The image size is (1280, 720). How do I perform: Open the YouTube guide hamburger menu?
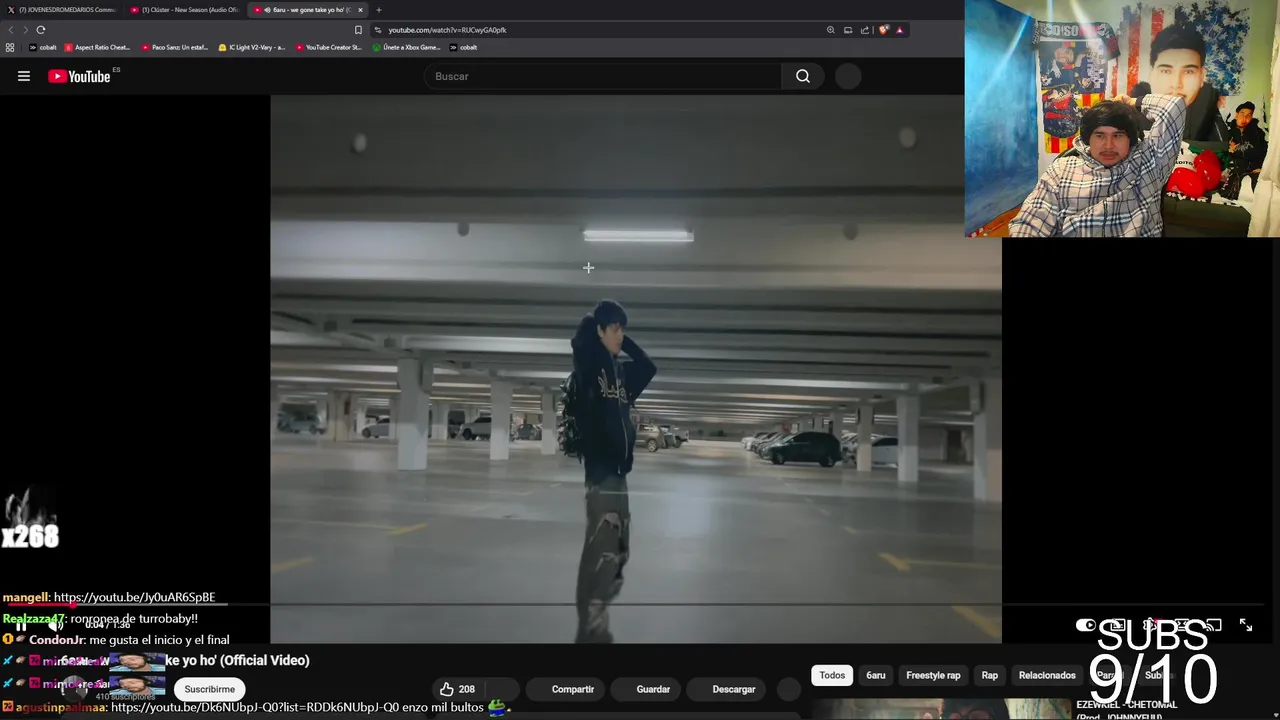pyautogui.click(x=24, y=76)
